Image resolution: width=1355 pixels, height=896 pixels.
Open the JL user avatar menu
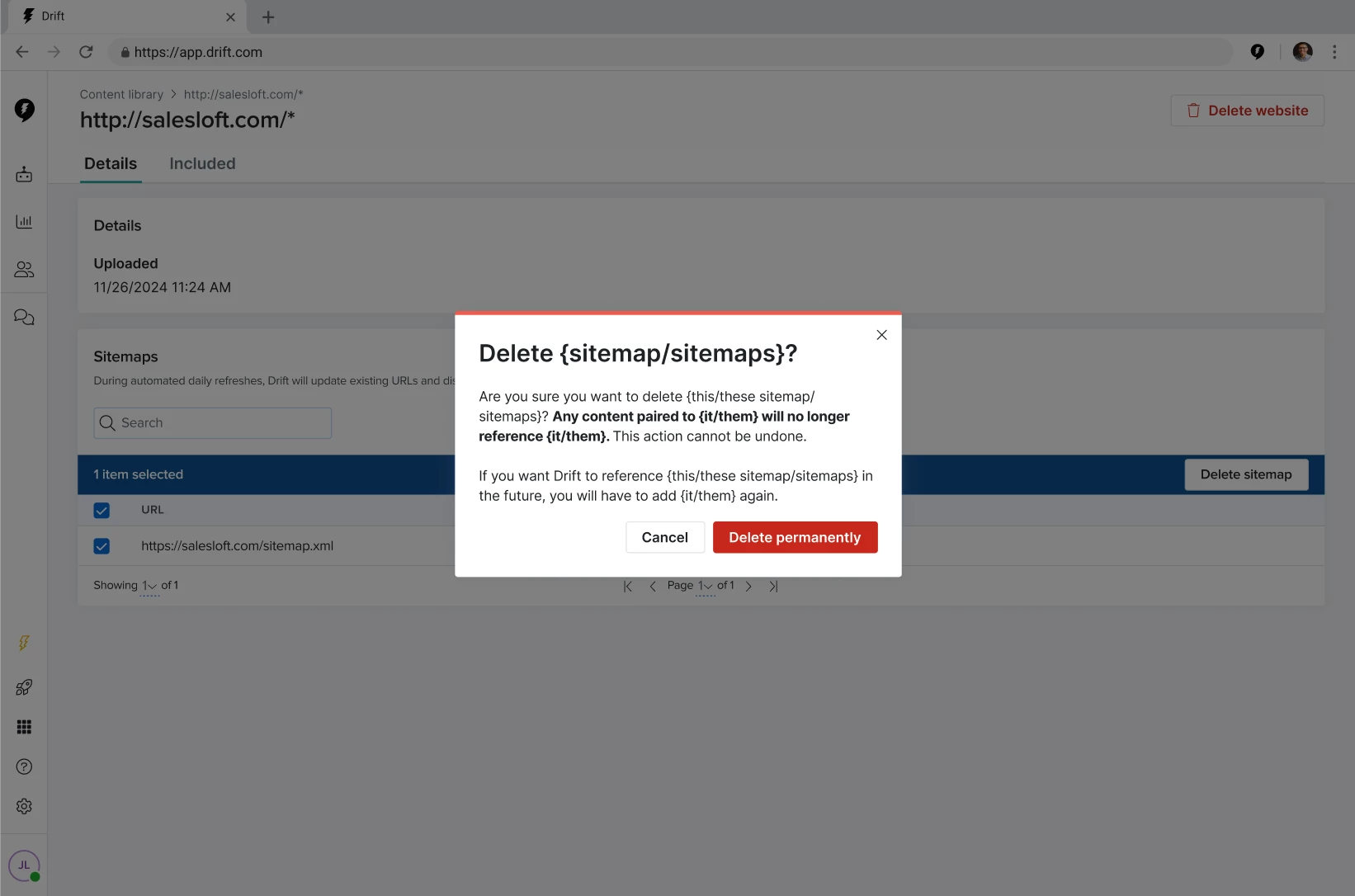coord(24,865)
